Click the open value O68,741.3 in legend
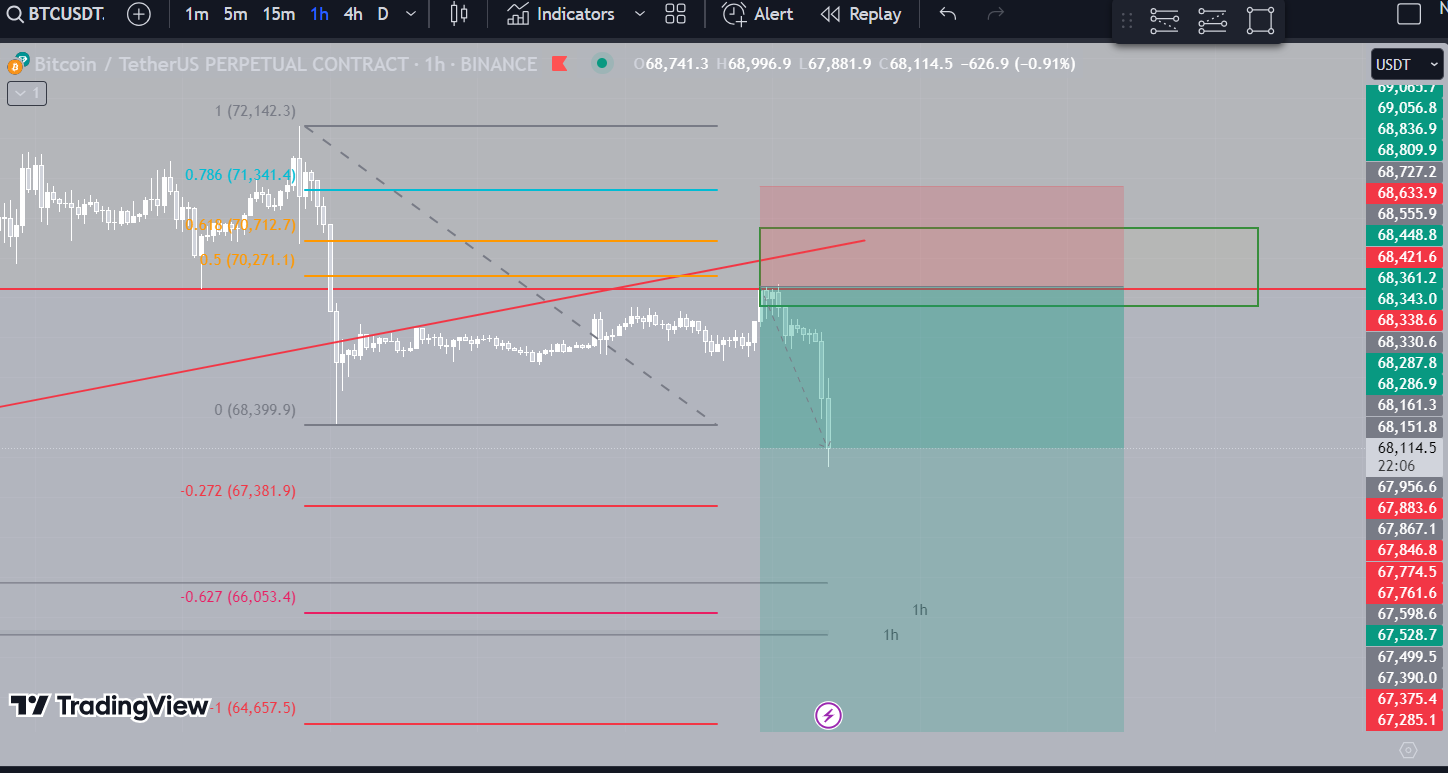1448x773 pixels. pyautogui.click(x=671, y=64)
